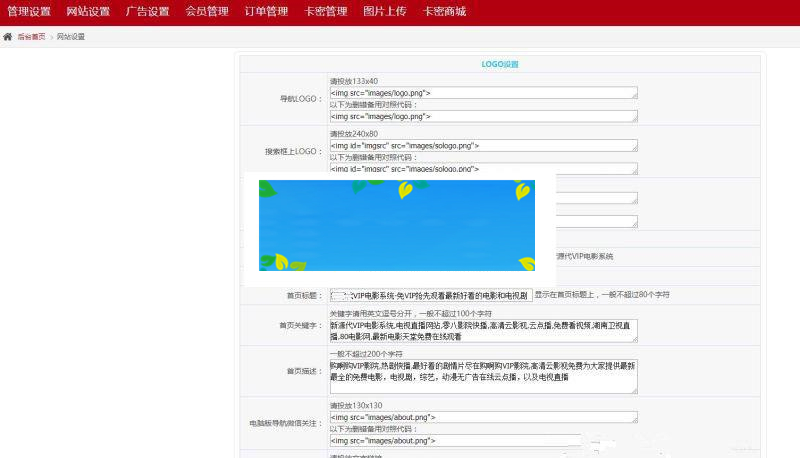This screenshot has height=458, width=800.
Task: Click the 首页关键字 textarea
Action: pos(483,330)
